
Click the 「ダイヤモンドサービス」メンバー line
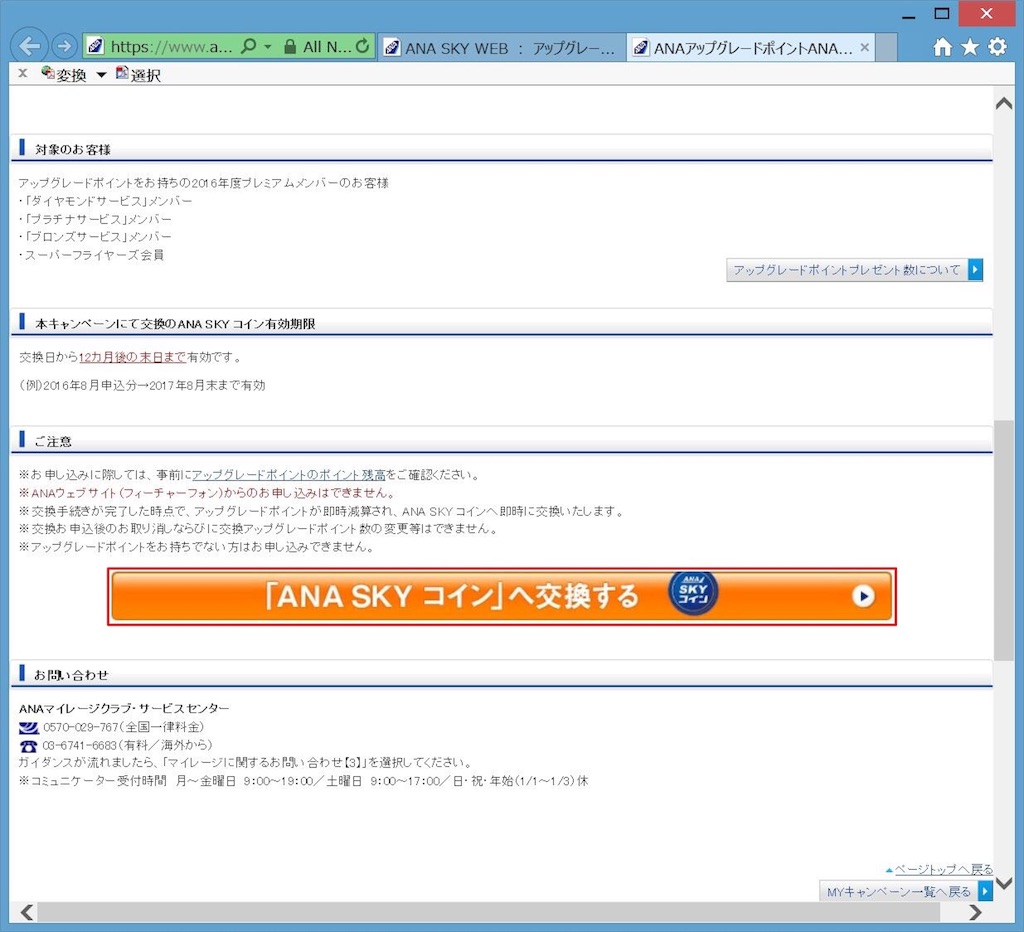(105, 201)
